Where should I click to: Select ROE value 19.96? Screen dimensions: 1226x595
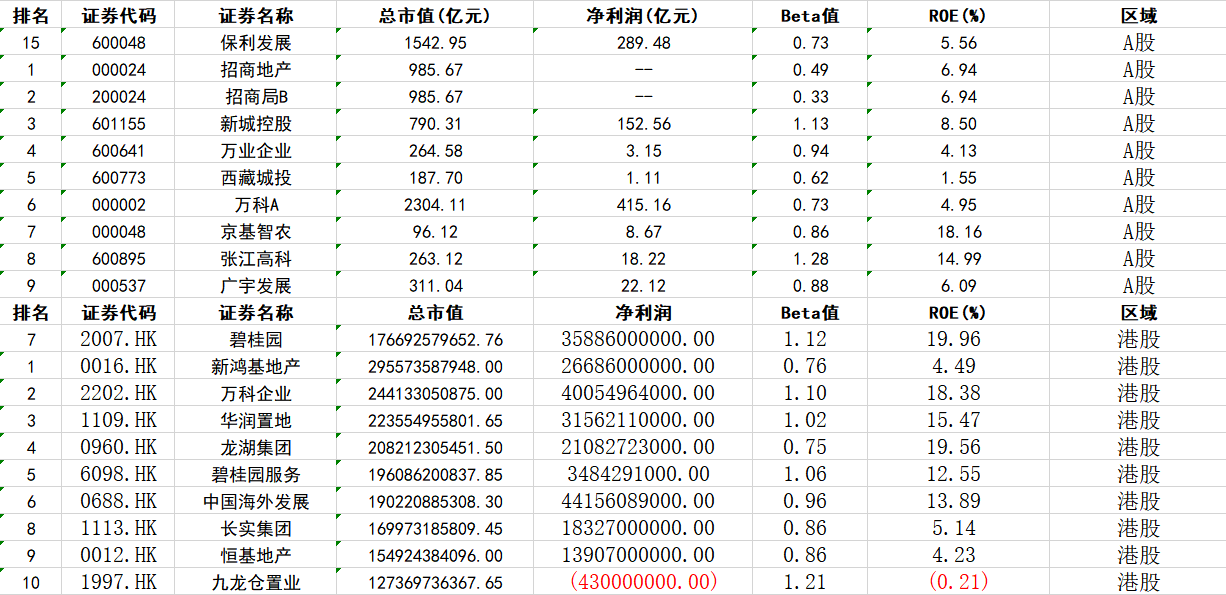tap(952, 340)
